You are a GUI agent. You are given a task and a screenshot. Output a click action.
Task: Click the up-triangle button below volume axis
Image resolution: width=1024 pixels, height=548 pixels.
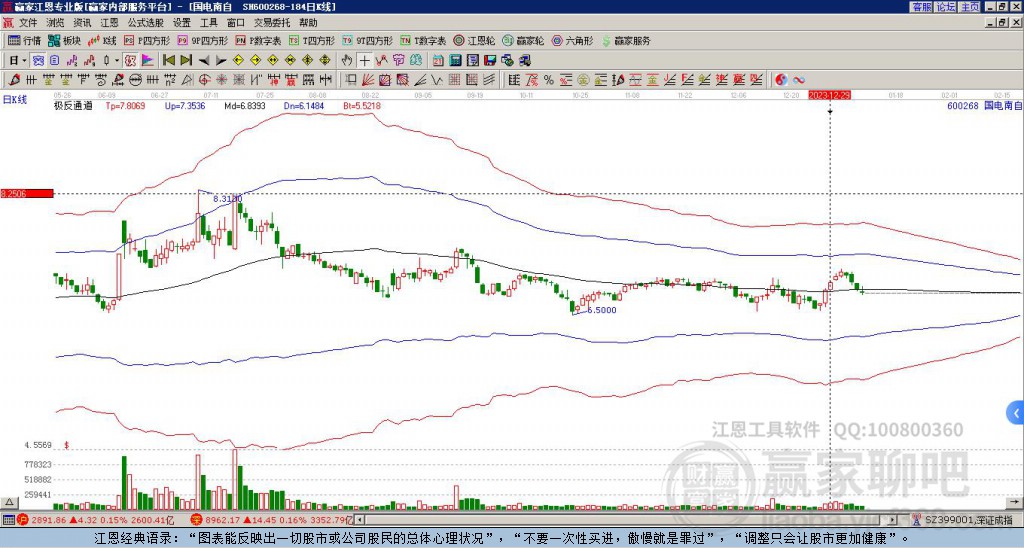[x=9, y=502]
